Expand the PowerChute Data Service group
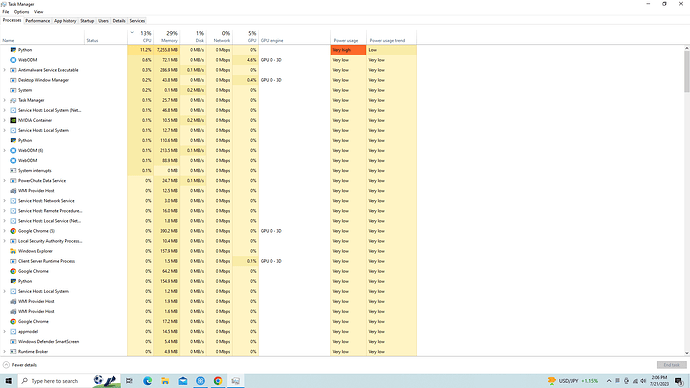Viewport: 690px width, 388px height. (4, 181)
